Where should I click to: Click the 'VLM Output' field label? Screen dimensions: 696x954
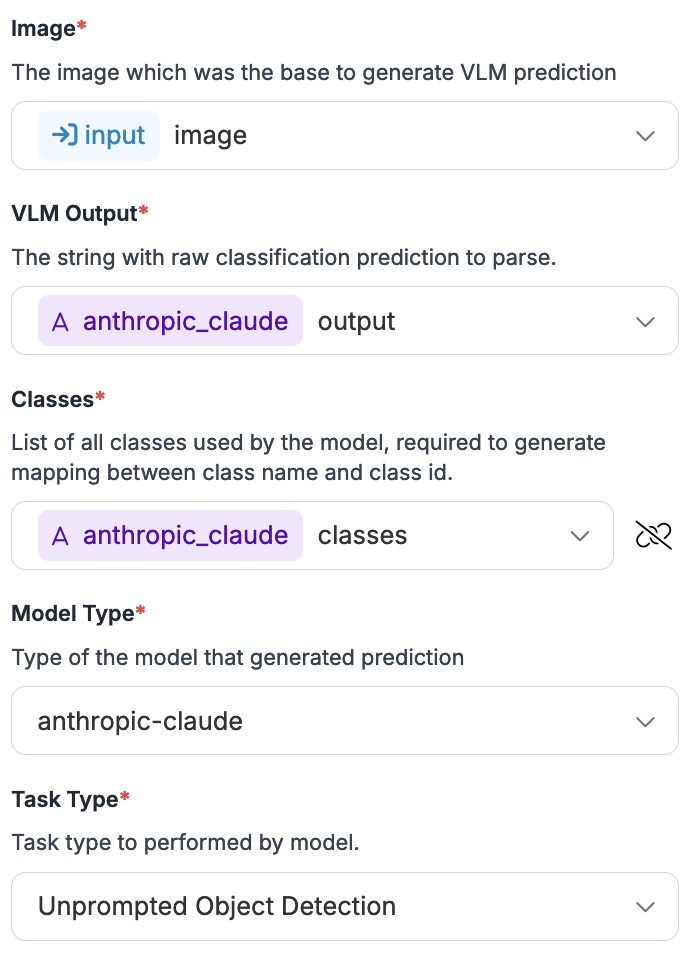(74, 213)
